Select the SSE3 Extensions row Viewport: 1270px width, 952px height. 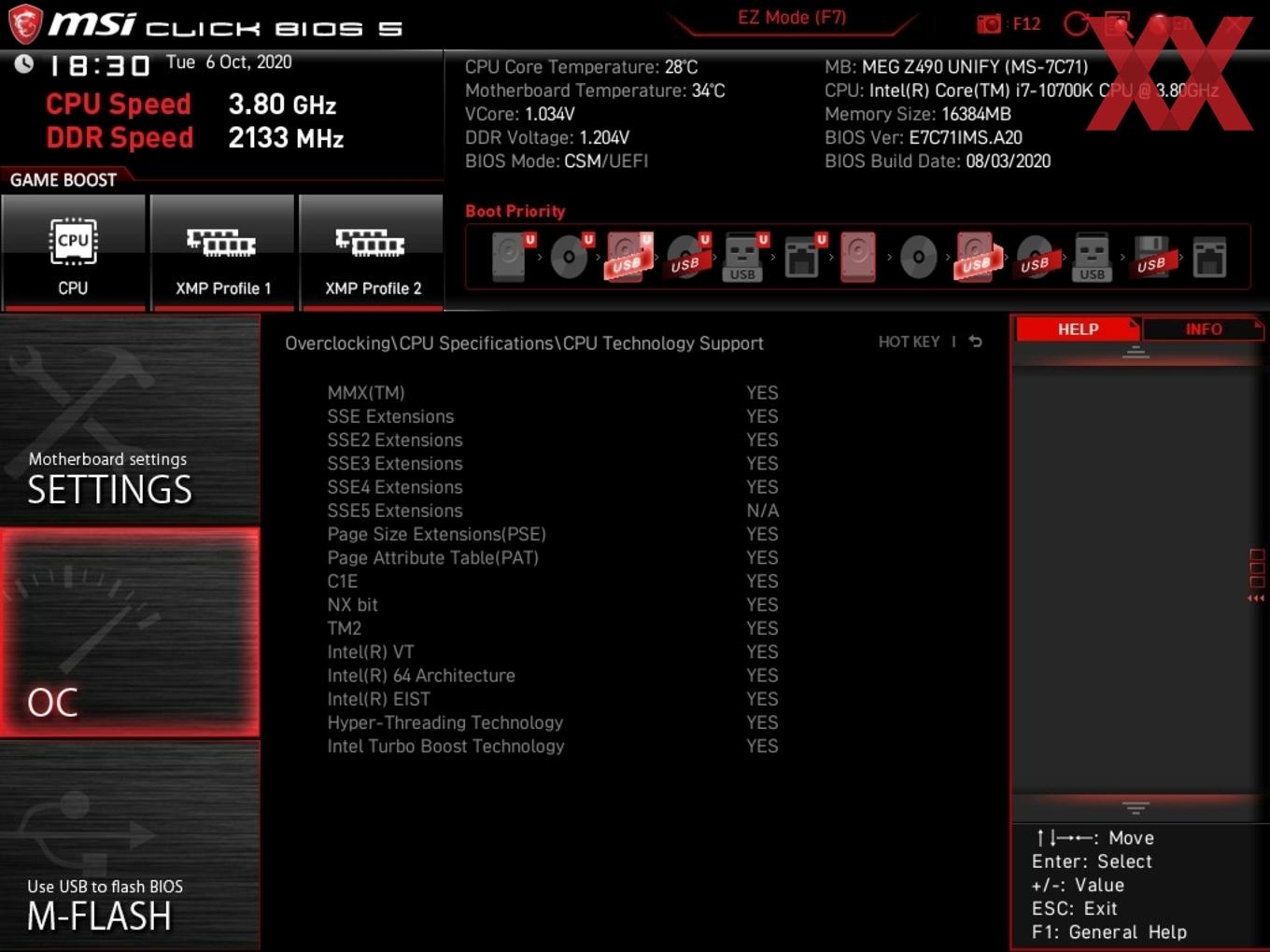tap(553, 464)
